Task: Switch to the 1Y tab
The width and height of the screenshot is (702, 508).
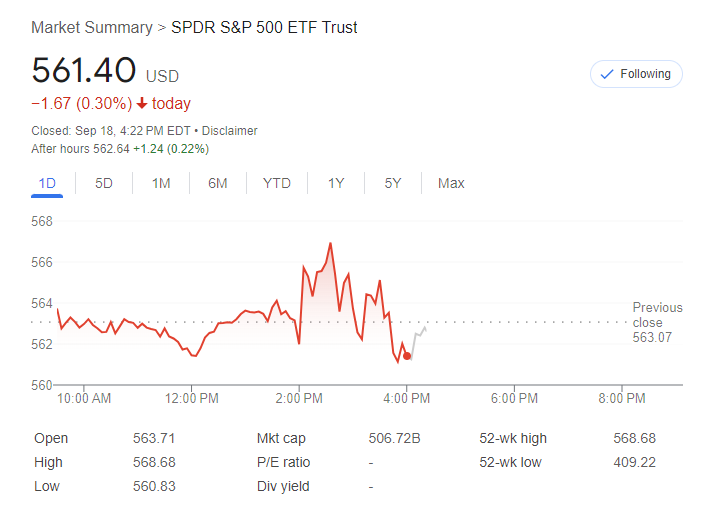Action: pyautogui.click(x=336, y=183)
